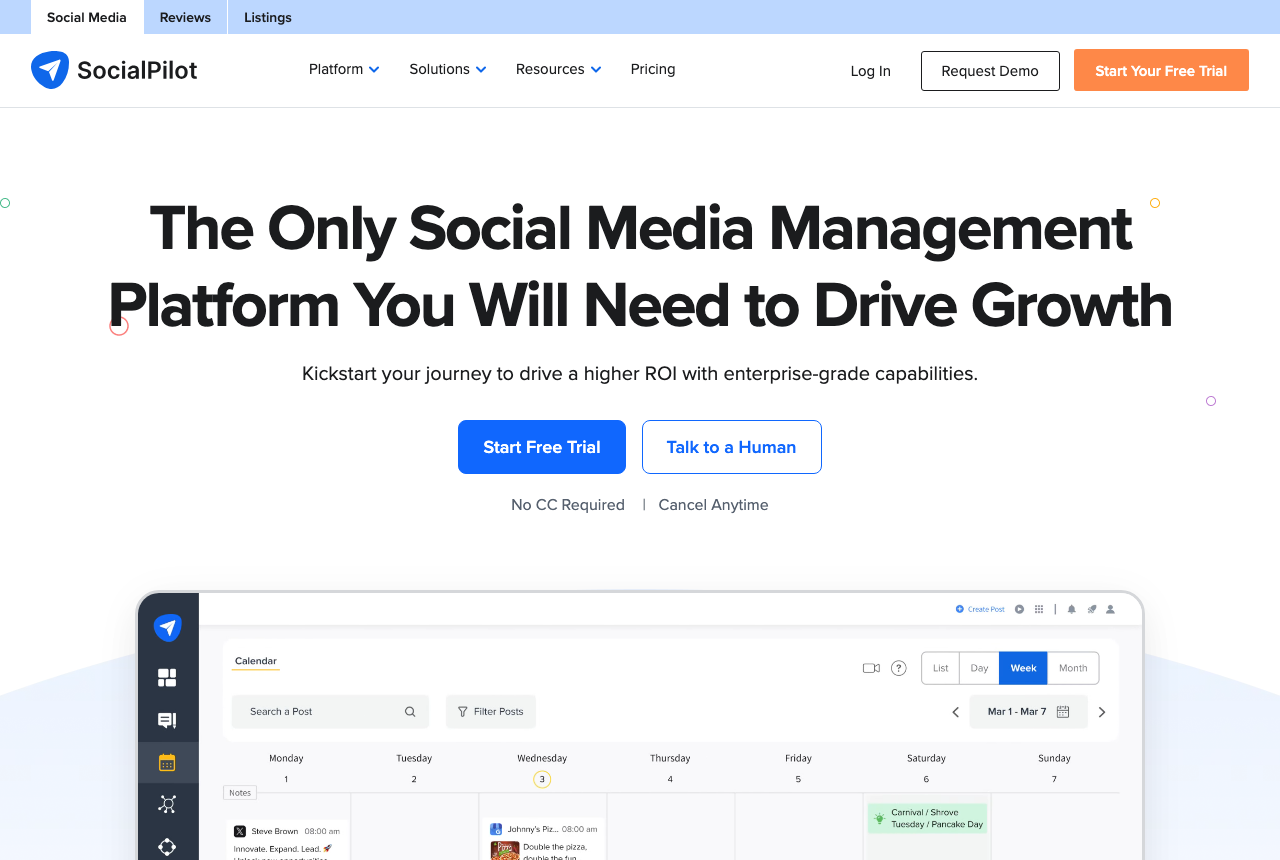
Task: Switch to the Listings tab
Action: (268, 17)
